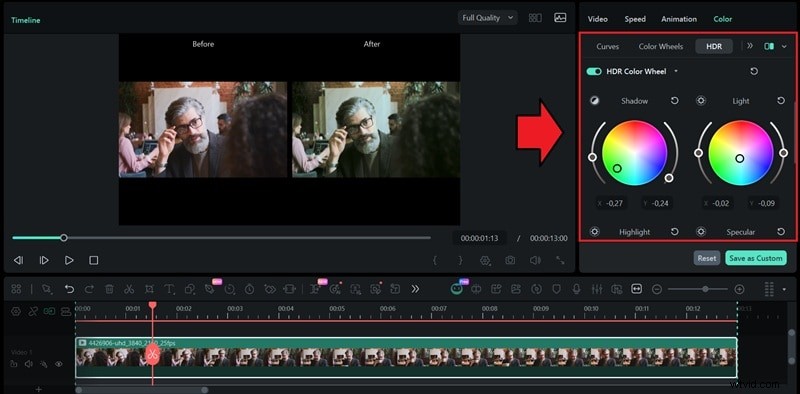Click the zoom-to-fit timeline icon

coord(636,289)
